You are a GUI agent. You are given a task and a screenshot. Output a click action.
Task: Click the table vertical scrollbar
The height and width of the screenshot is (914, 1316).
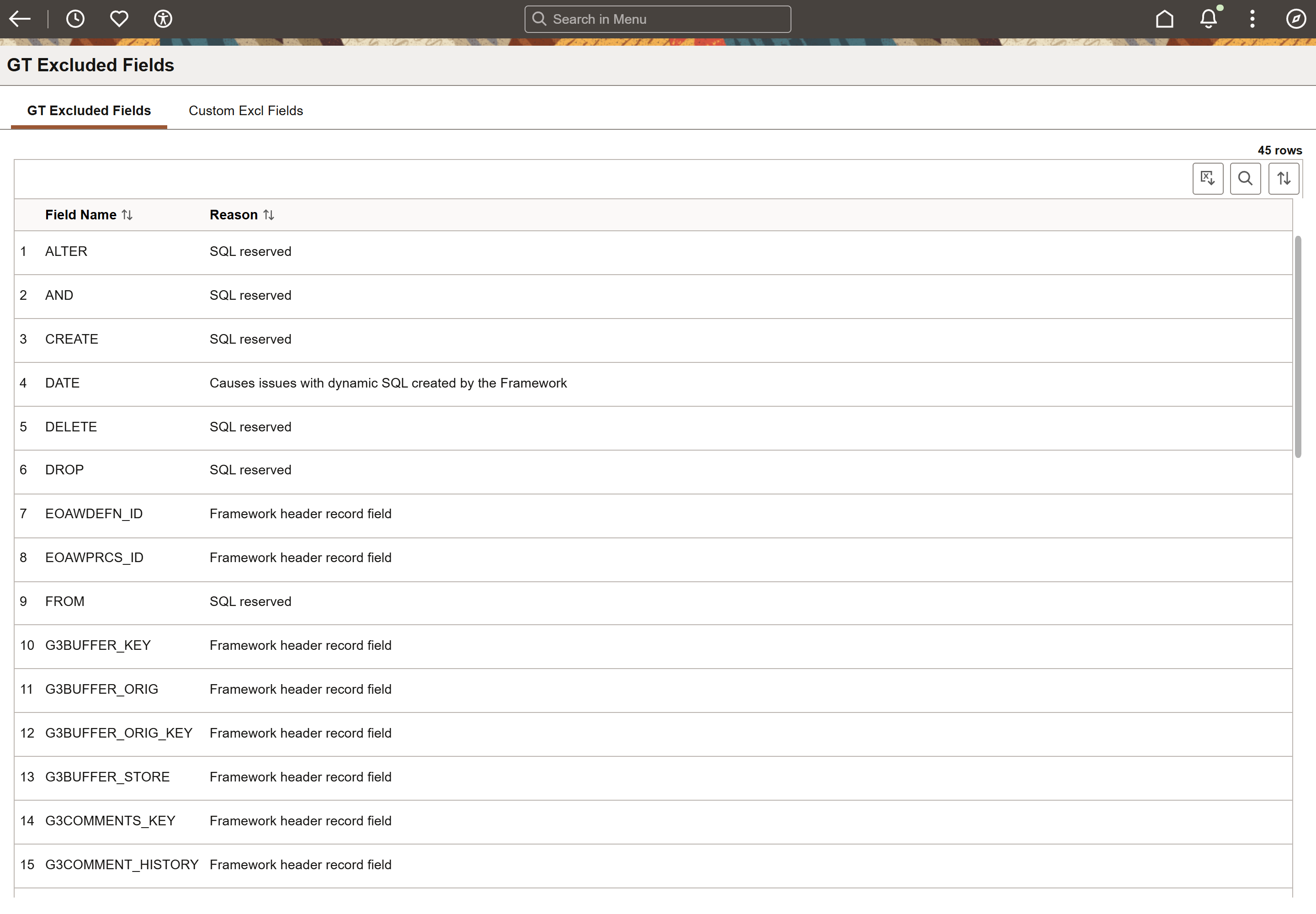click(1298, 346)
